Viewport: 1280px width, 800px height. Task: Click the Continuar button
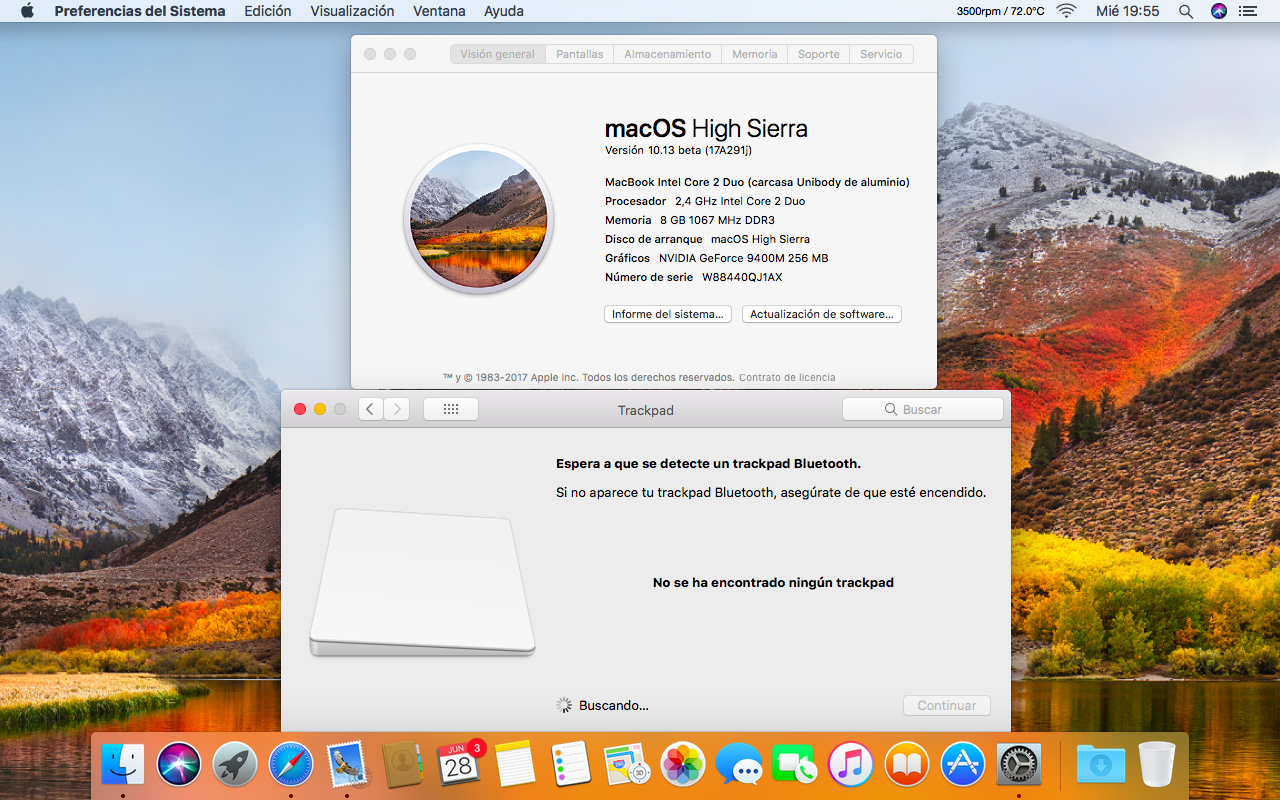947,705
